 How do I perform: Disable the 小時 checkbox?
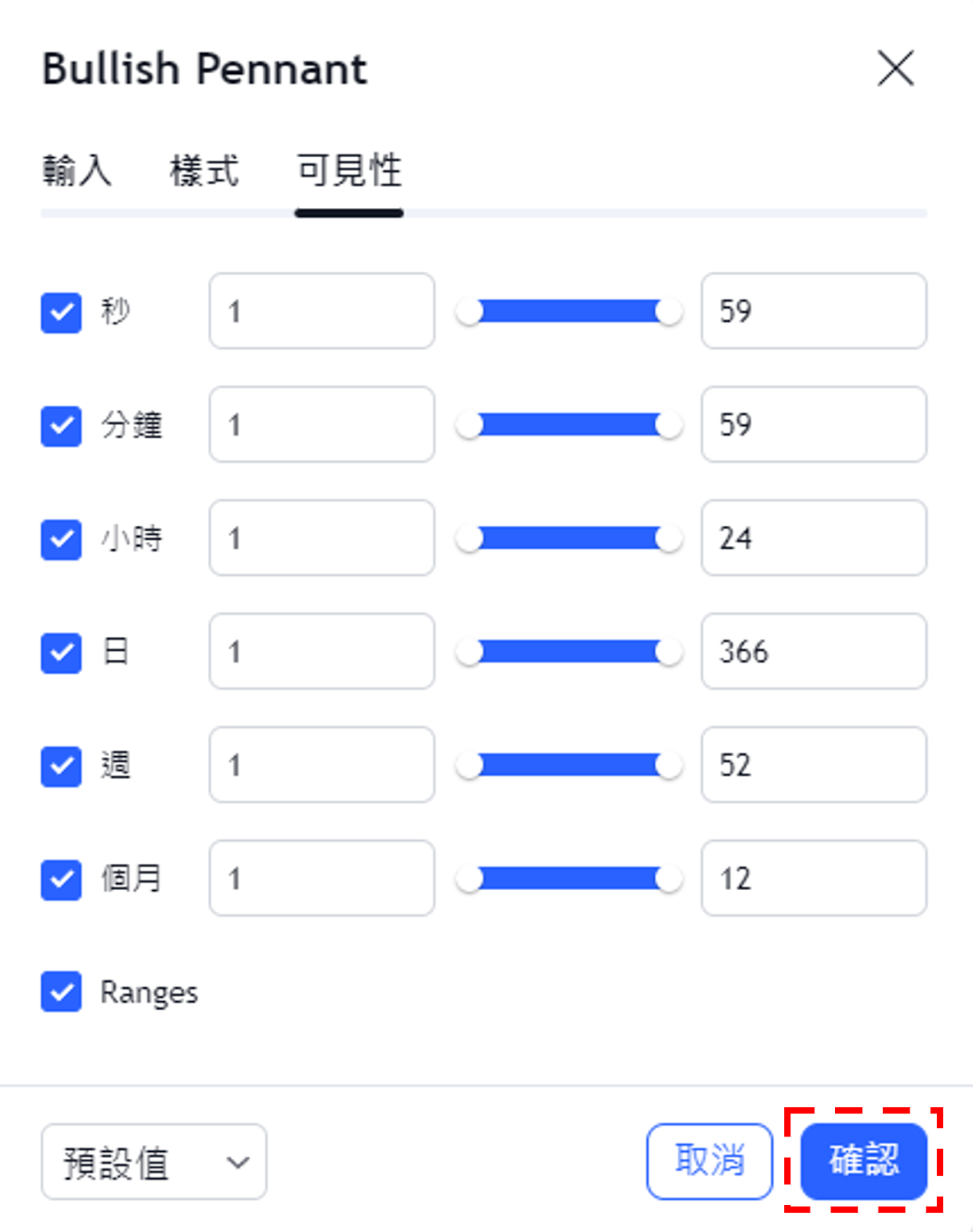point(61,539)
